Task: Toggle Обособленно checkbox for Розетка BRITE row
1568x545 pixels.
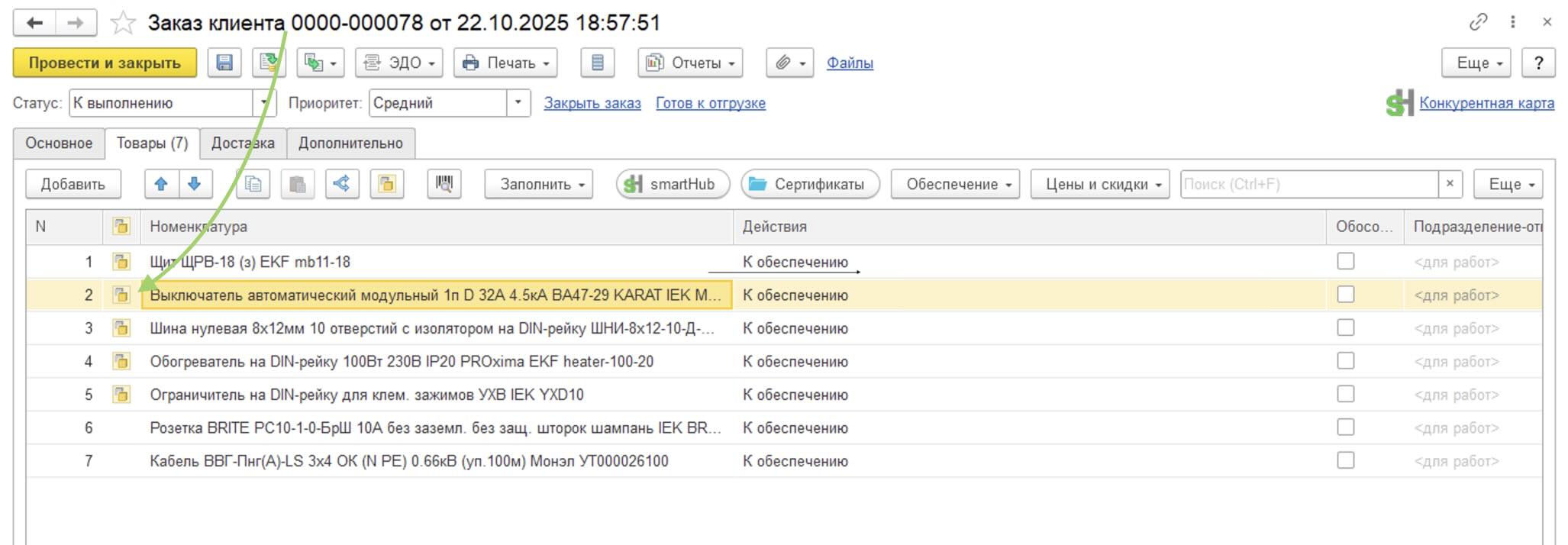Action: click(1346, 427)
